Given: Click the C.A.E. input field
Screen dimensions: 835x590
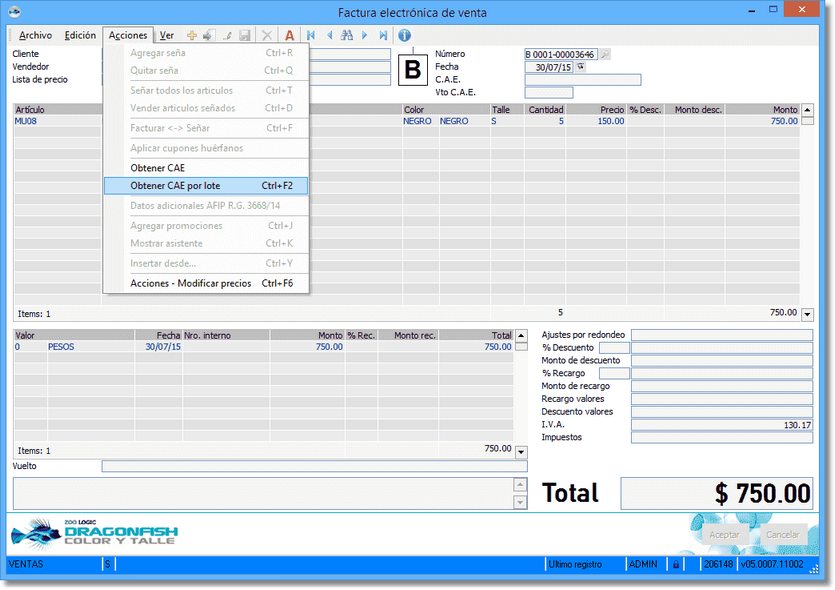Looking at the screenshot, I should 582,80.
